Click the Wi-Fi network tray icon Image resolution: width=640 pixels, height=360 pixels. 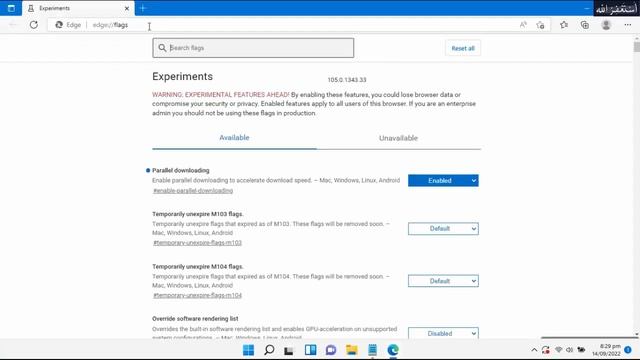click(x=559, y=350)
